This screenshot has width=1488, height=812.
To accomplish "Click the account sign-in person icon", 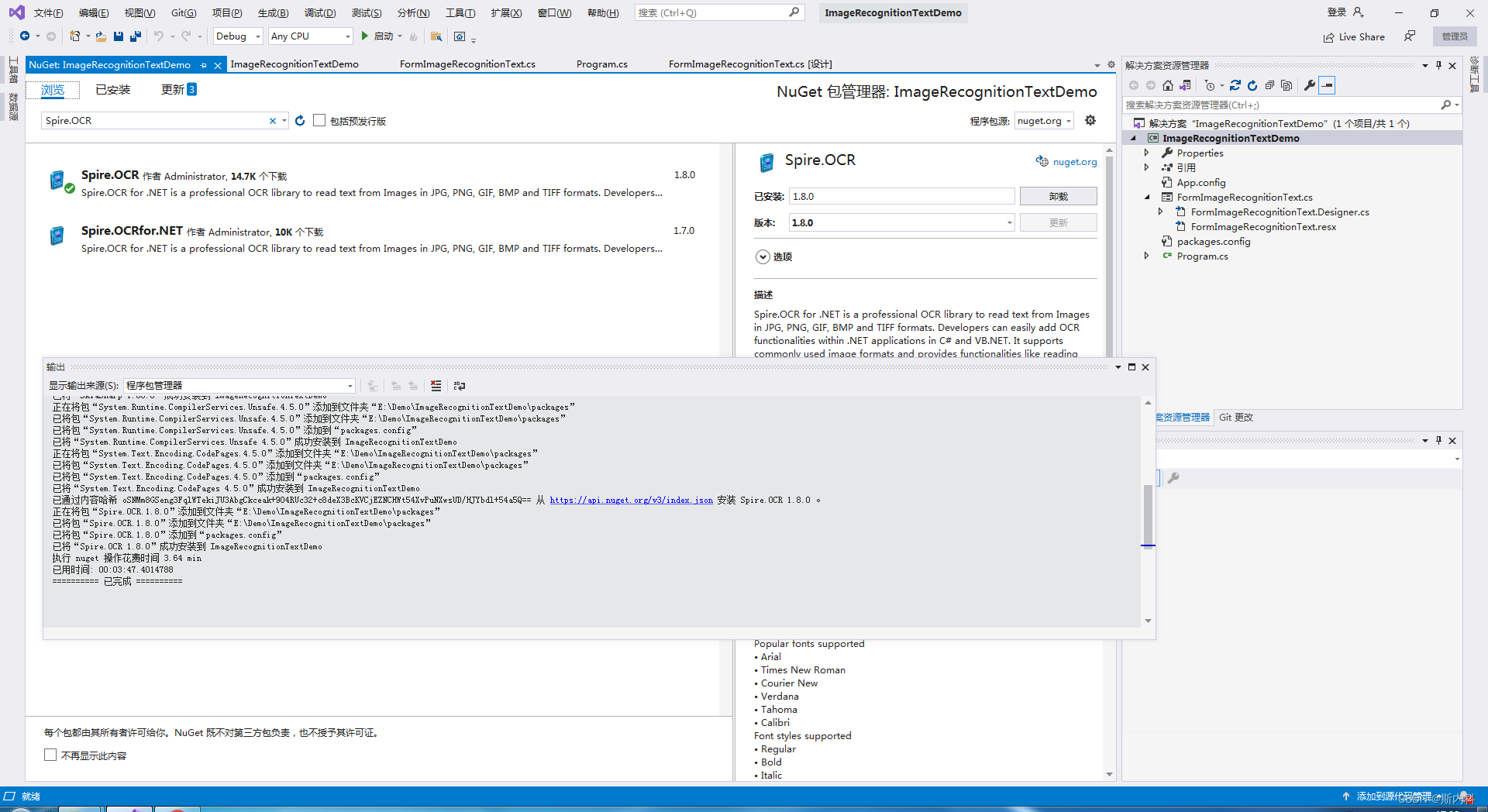I will (1358, 12).
